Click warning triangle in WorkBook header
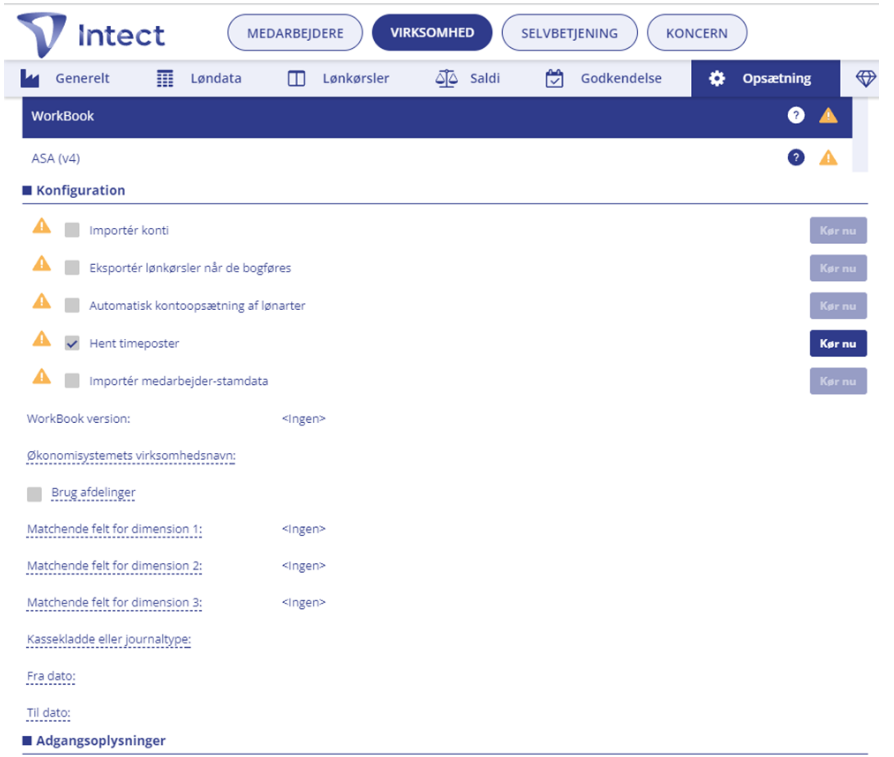 coord(828,116)
